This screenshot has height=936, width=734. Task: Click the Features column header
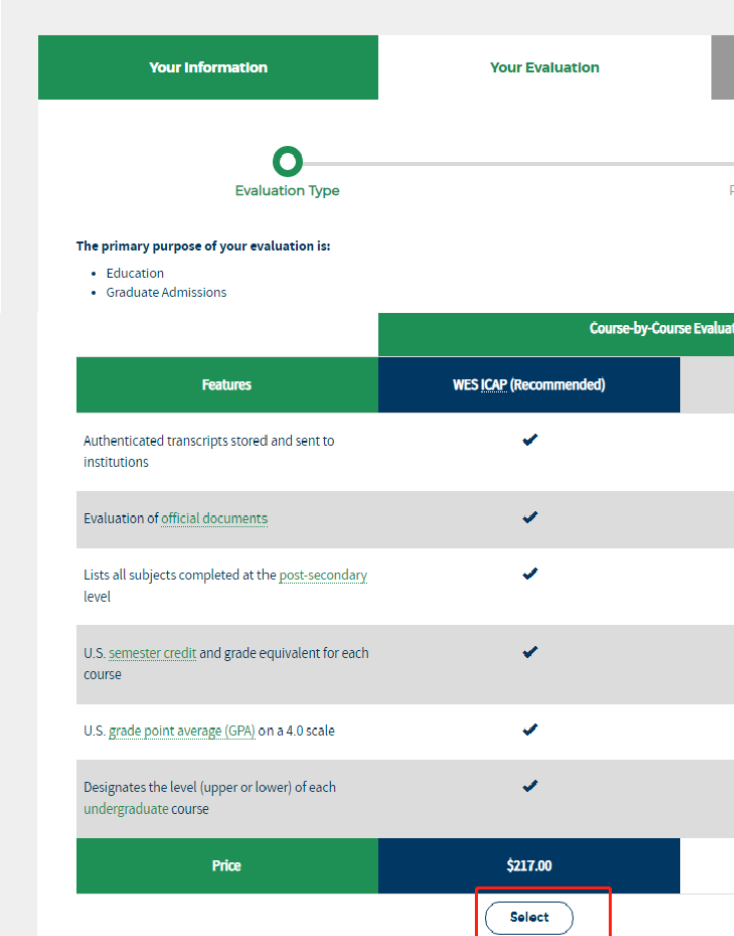(x=227, y=385)
